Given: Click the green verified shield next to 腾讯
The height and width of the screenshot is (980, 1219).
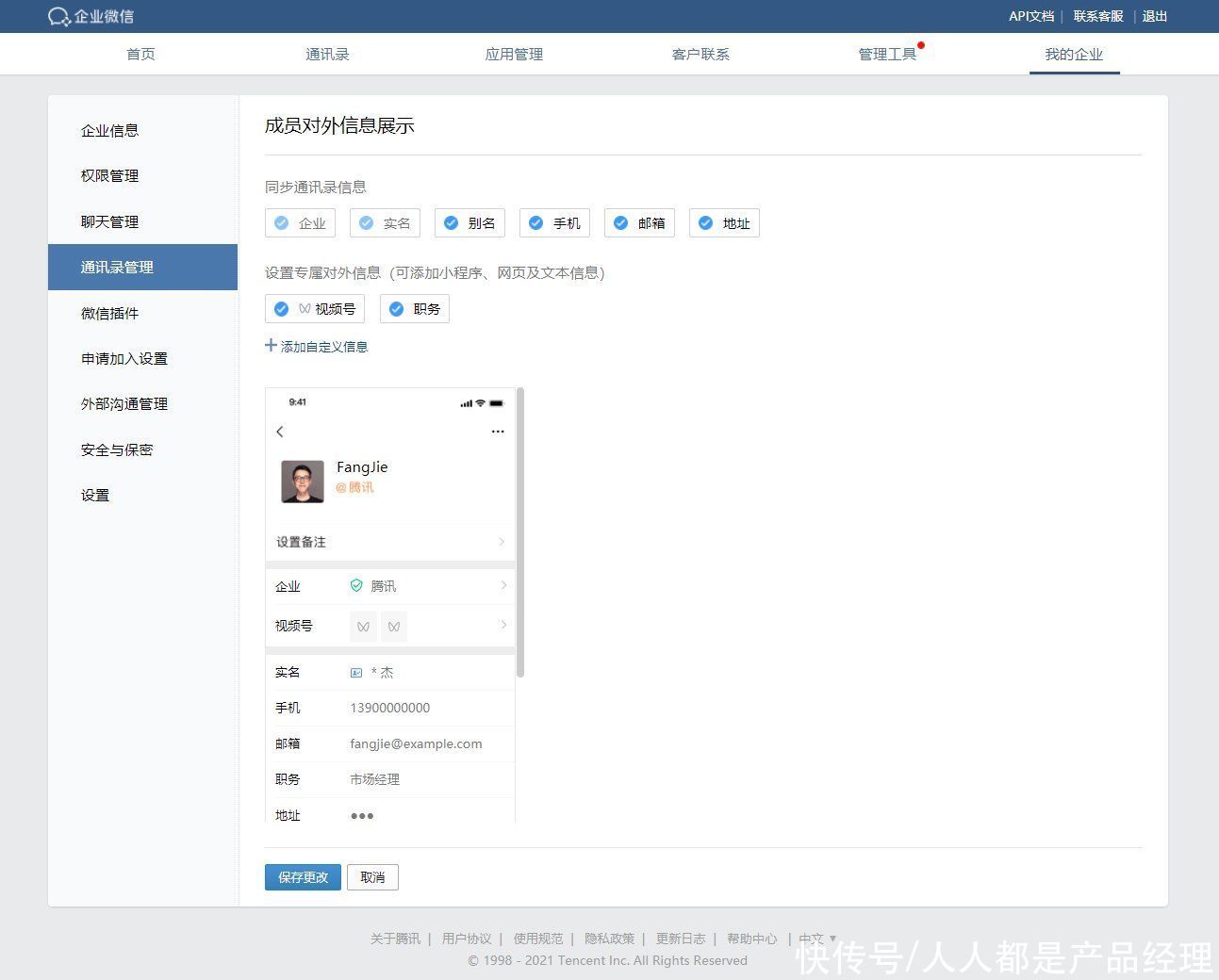Looking at the screenshot, I should 356,585.
